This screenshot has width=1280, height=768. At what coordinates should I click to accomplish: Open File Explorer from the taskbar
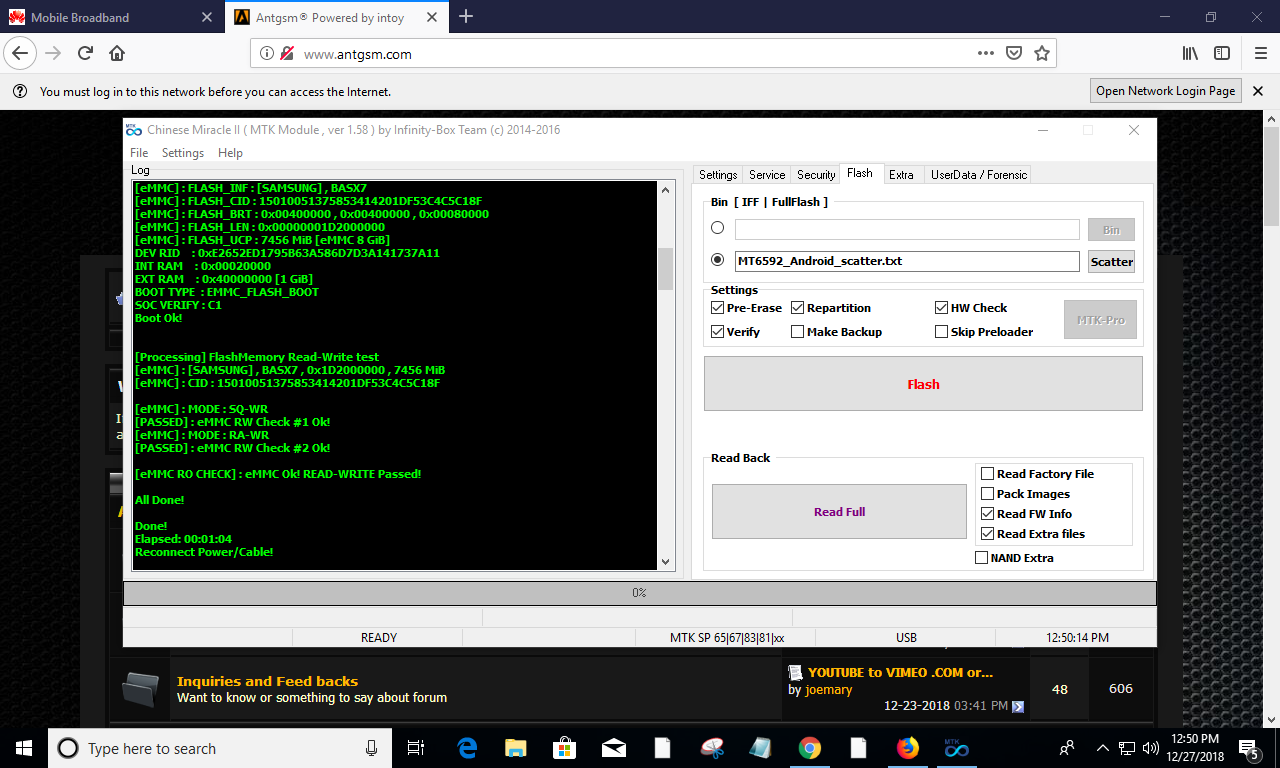516,748
